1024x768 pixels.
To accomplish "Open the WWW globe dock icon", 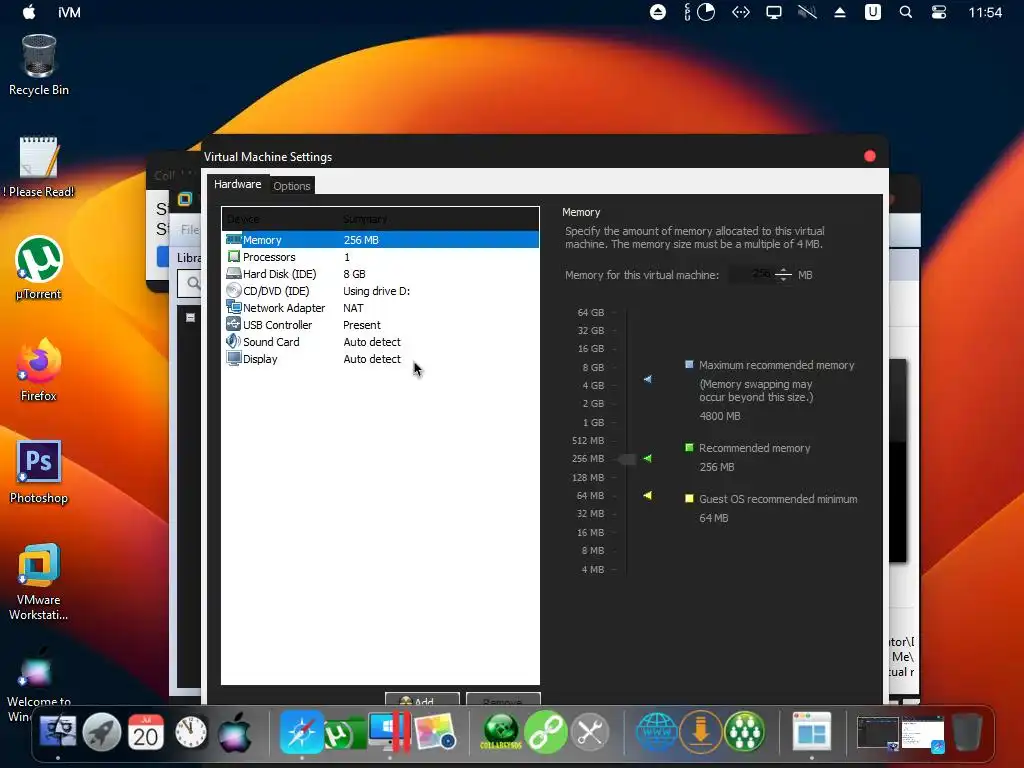I will pyautogui.click(x=657, y=732).
